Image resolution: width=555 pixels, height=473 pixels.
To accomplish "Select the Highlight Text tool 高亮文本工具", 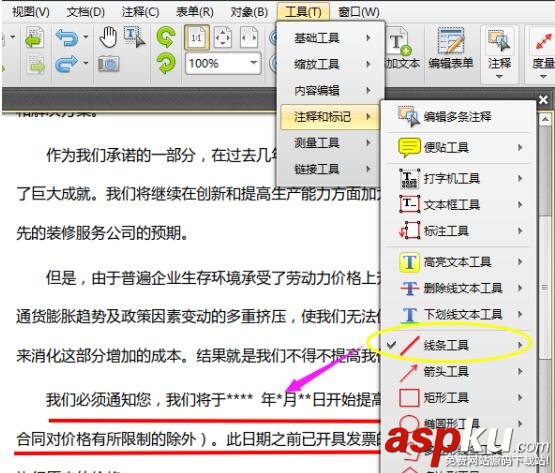I will 459,262.
